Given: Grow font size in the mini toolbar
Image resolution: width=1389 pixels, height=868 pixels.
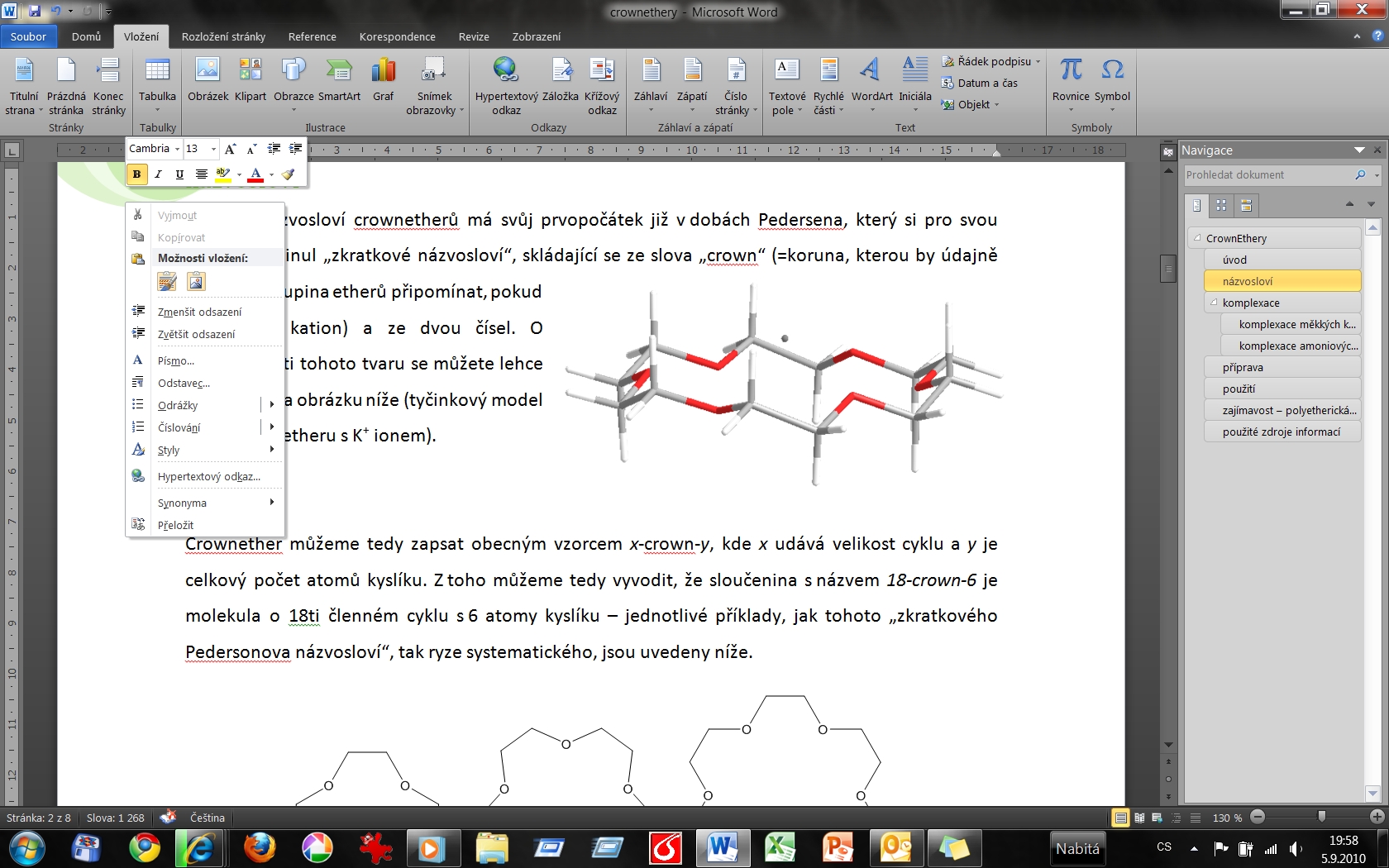Looking at the screenshot, I should point(231,149).
